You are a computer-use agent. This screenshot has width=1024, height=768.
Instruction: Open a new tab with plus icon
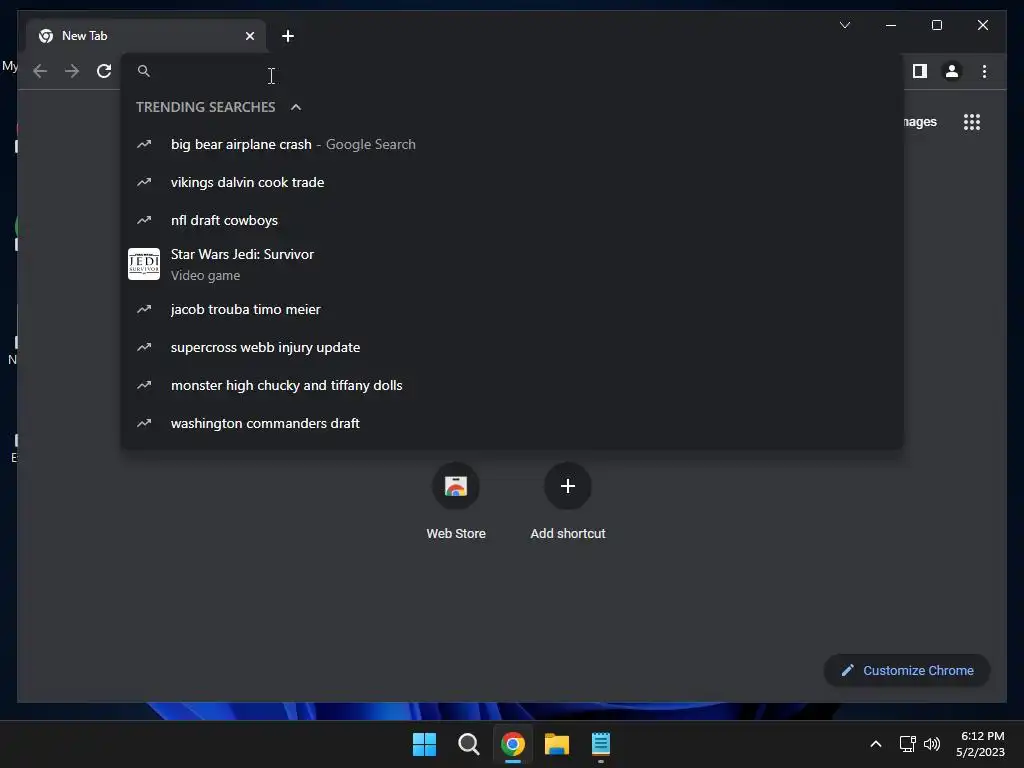tap(288, 36)
